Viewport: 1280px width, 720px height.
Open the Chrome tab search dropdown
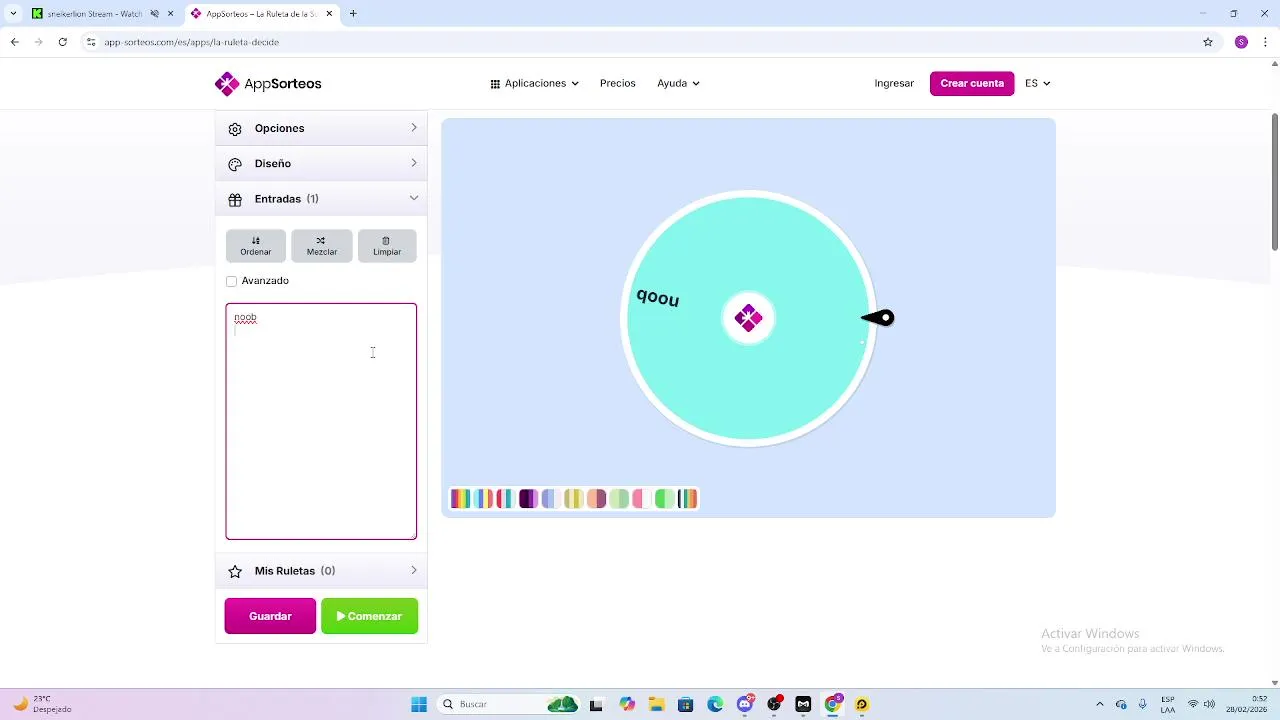12,14
